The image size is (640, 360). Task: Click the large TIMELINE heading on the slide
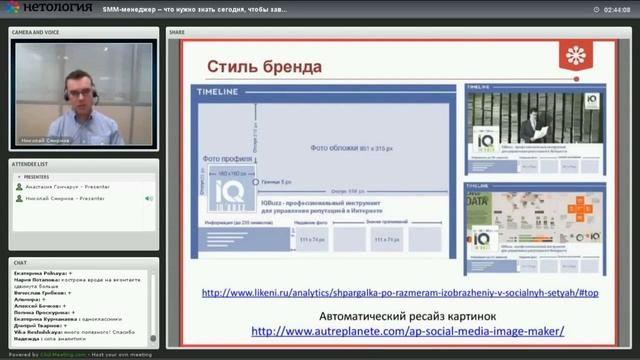coord(218,92)
